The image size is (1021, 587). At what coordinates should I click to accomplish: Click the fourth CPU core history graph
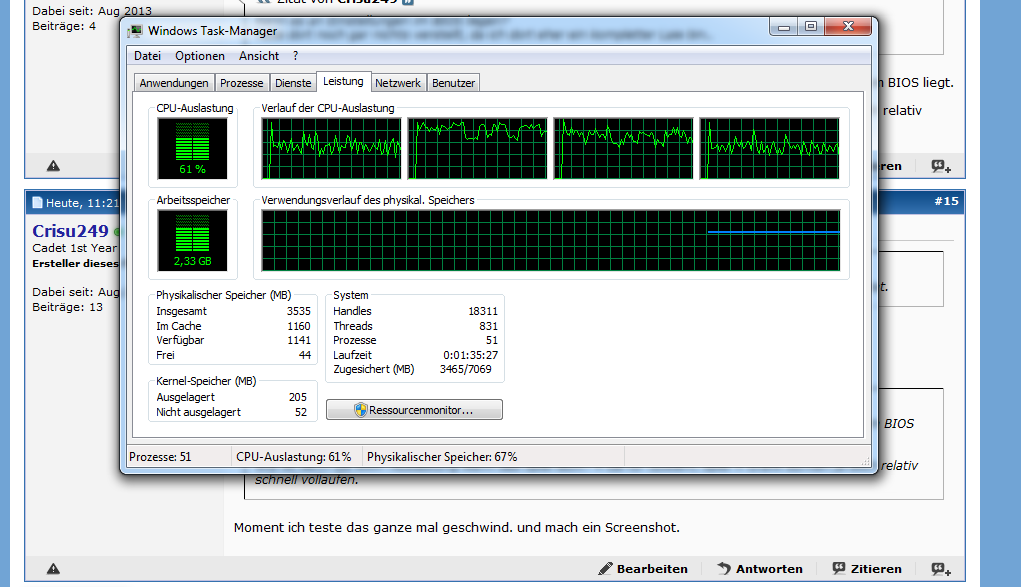(769, 149)
